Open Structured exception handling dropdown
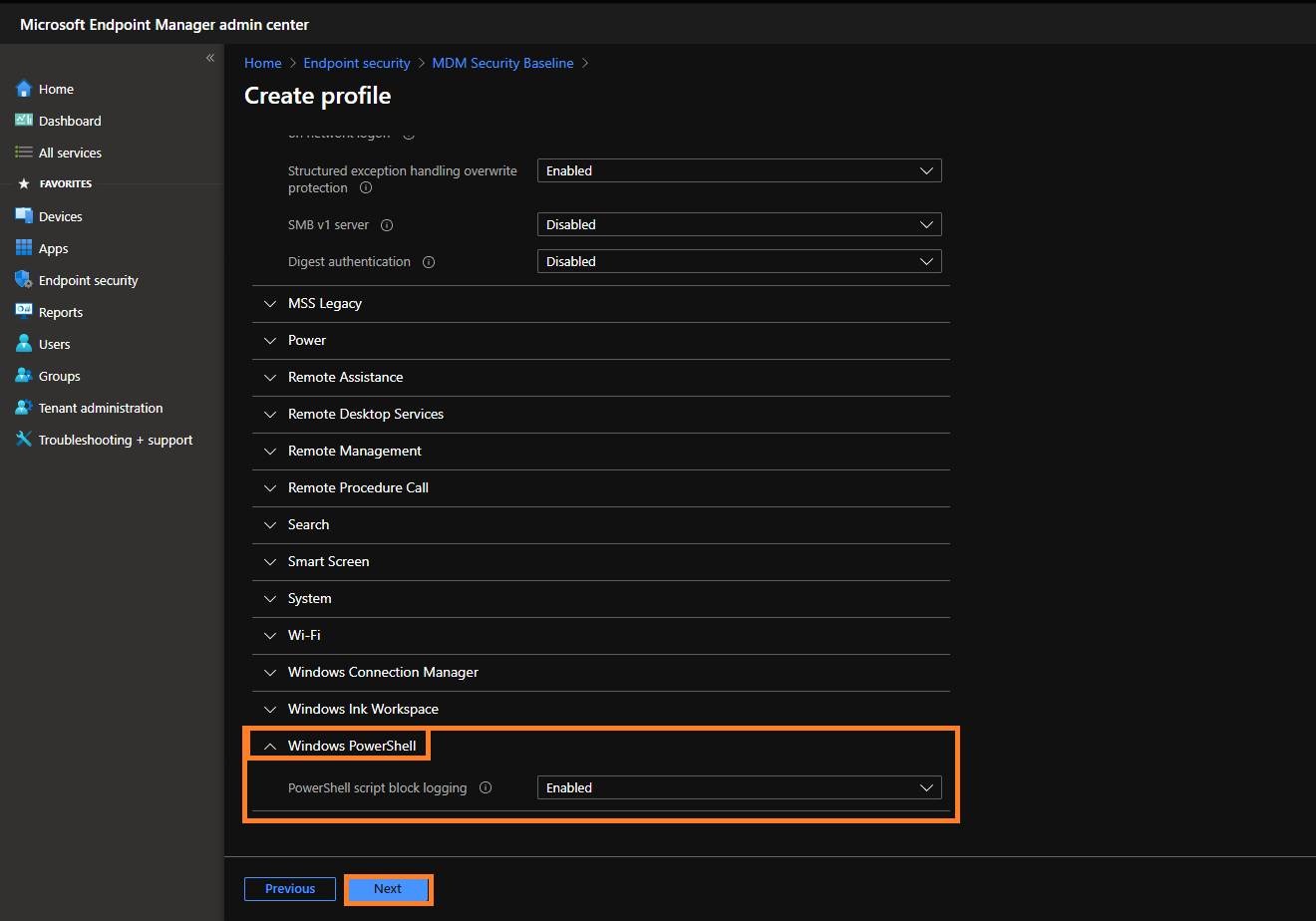This screenshot has height=921, width=1316. point(740,171)
